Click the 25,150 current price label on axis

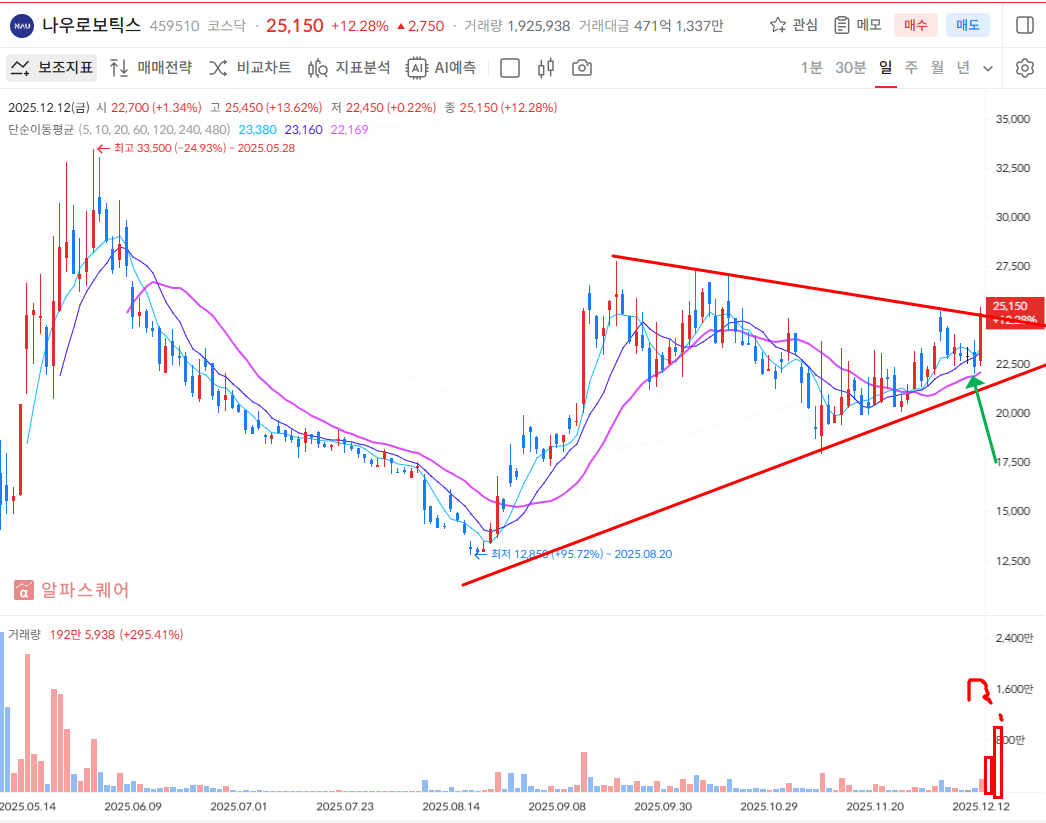[1011, 306]
